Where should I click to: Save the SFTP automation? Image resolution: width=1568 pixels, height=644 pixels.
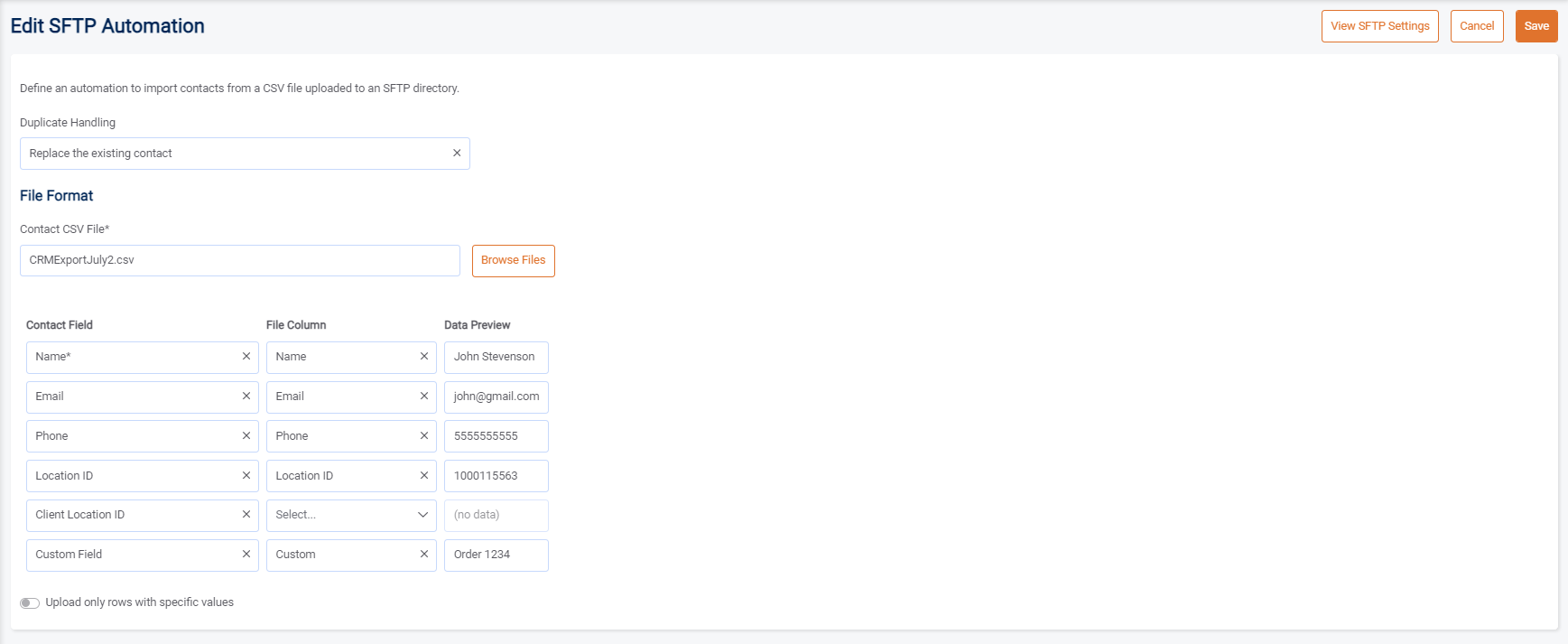pos(1536,26)
